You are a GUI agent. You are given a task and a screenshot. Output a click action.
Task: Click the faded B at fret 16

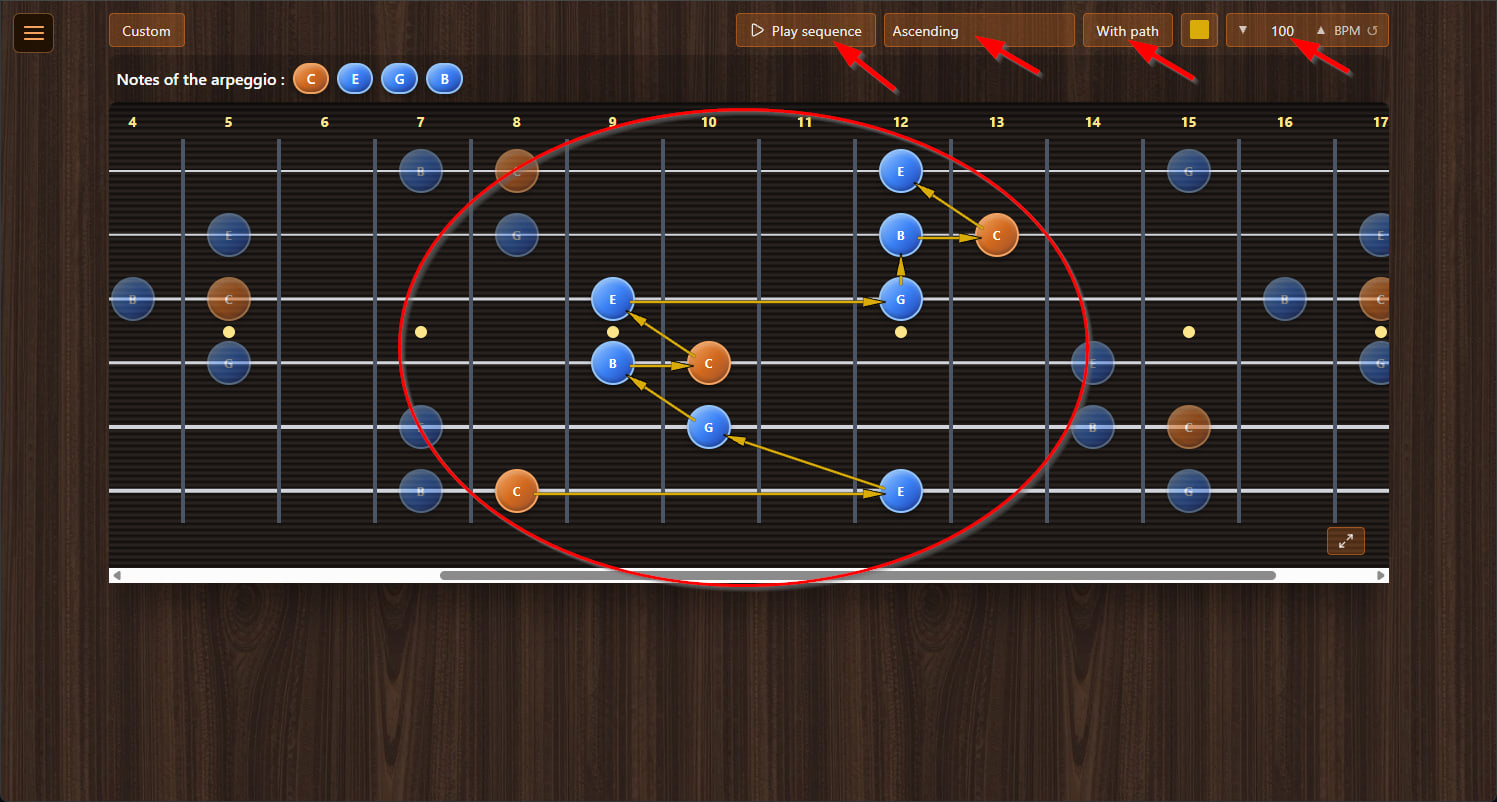[1285, 299]
